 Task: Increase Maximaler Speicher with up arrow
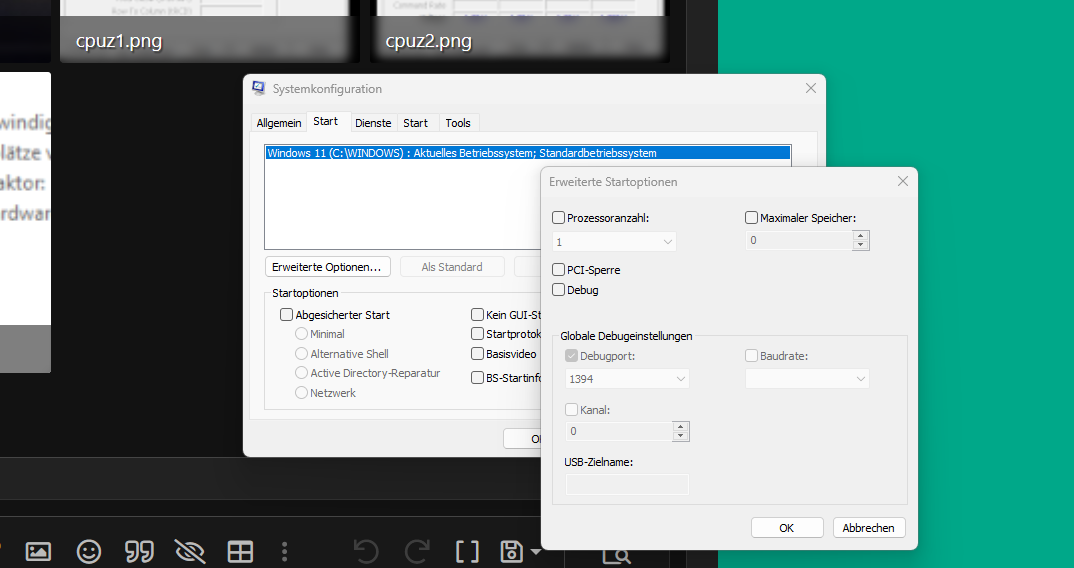tap(861, 236)
